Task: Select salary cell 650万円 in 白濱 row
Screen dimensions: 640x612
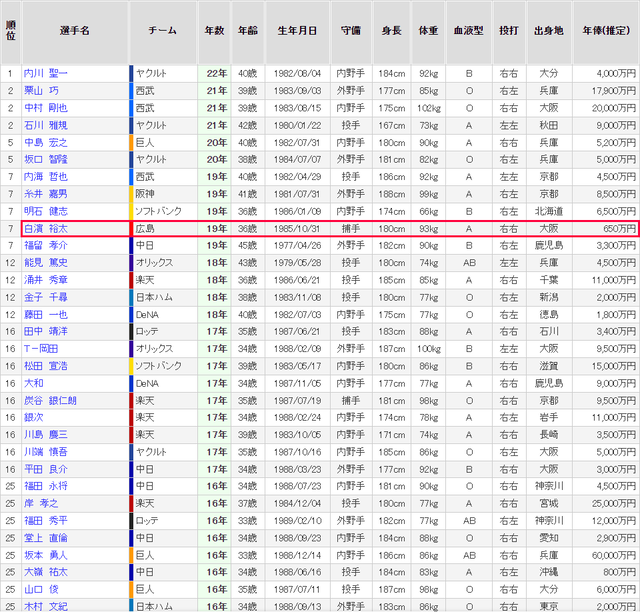Action: tap(606, 229)
